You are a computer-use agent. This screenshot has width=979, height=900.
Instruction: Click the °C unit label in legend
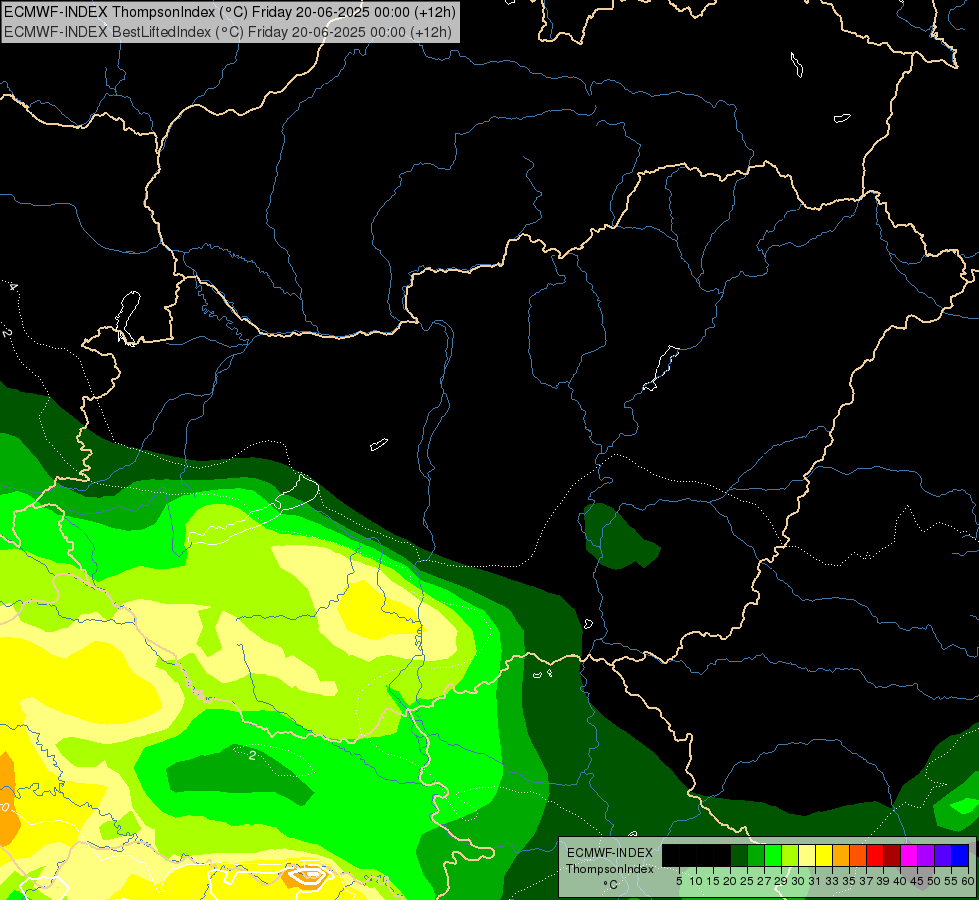click(x=611, y=884)
